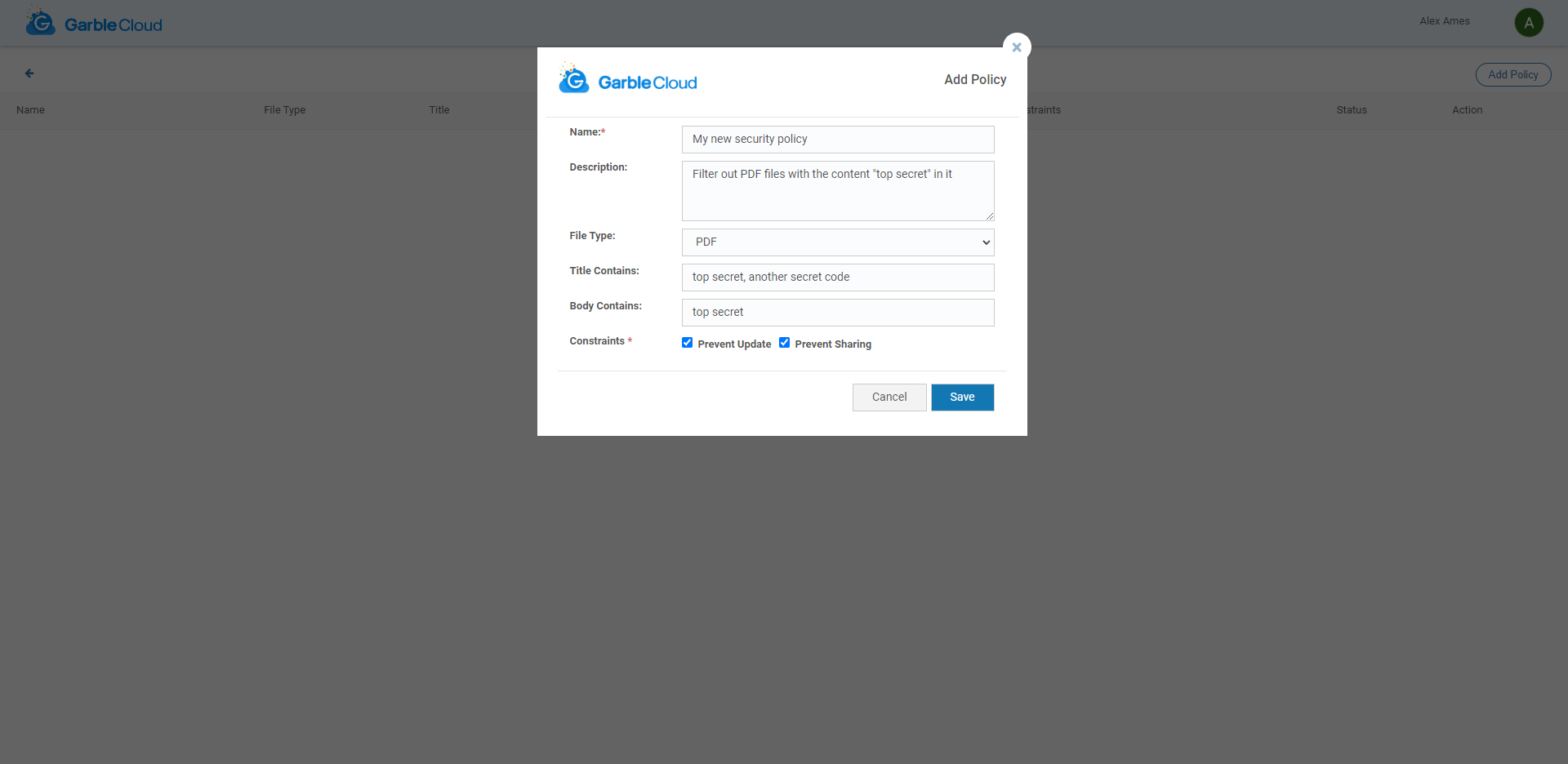The width and height of the screenshot is (1568, 764).
Task: Click the File Type column header
Action: 285,110
